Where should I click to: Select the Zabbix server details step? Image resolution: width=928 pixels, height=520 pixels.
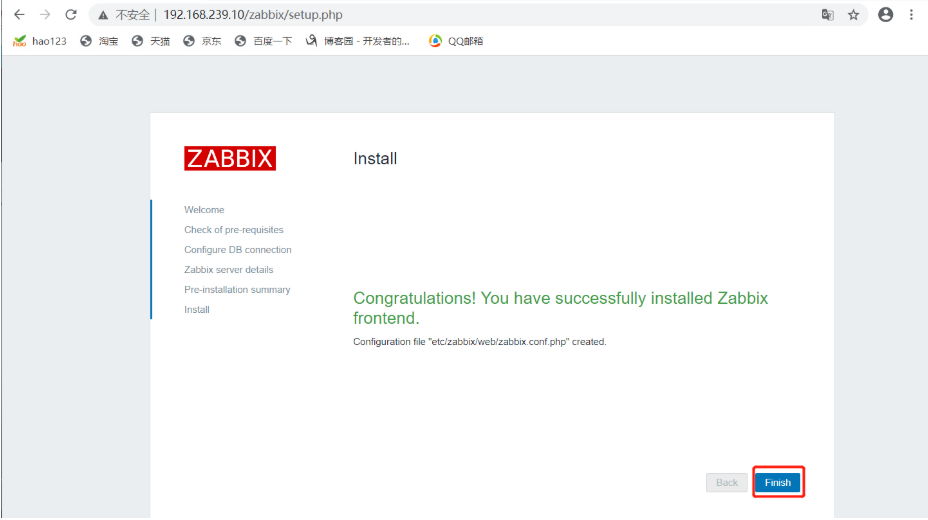228,270
